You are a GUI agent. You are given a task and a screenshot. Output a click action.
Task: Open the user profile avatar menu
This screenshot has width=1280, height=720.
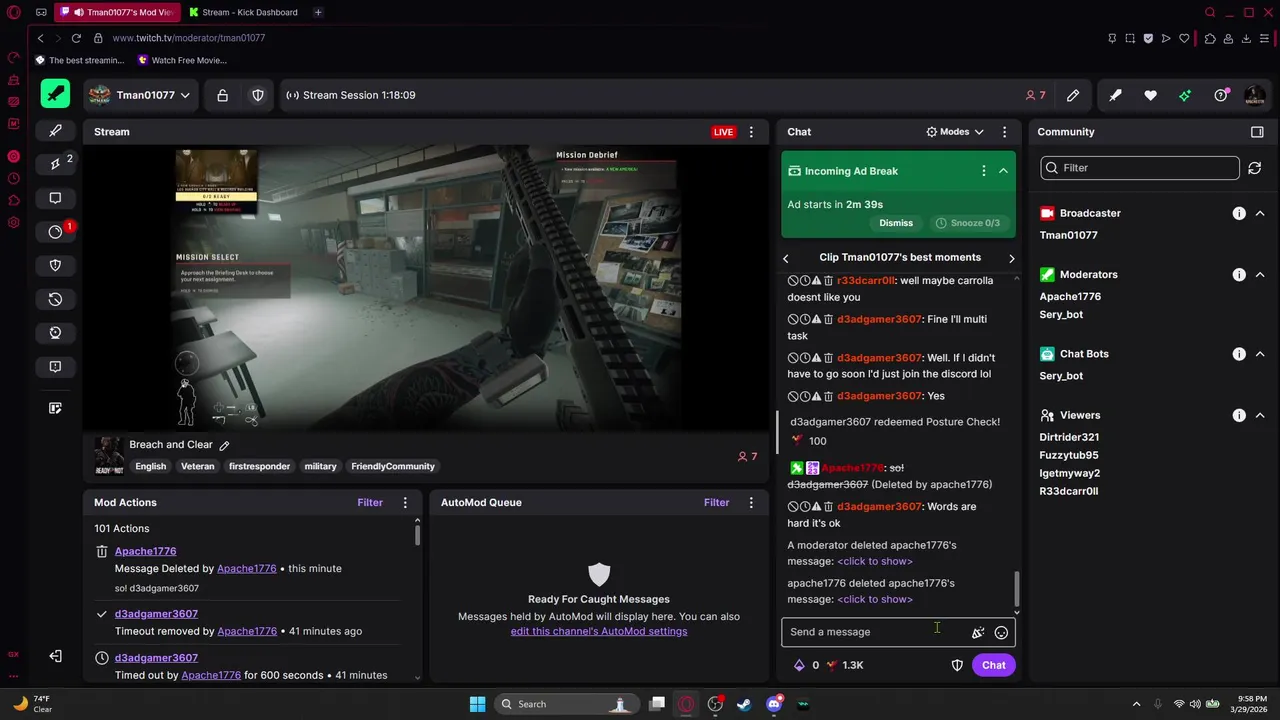(1254, 95)
